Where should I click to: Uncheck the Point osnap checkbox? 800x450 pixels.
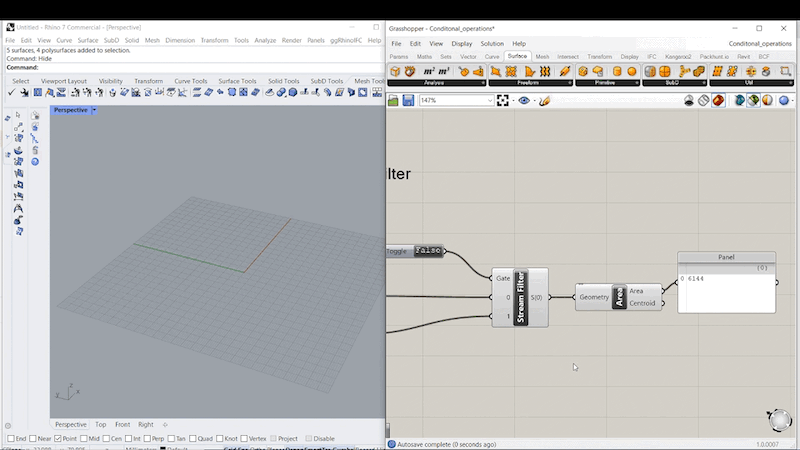58,438
